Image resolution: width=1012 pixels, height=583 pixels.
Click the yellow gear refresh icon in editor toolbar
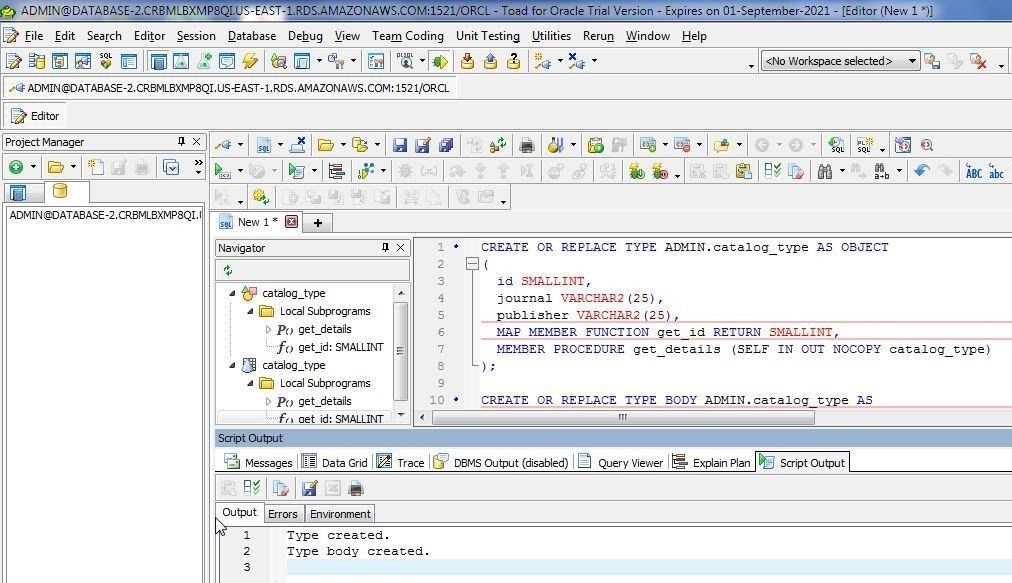click(261, 197)
